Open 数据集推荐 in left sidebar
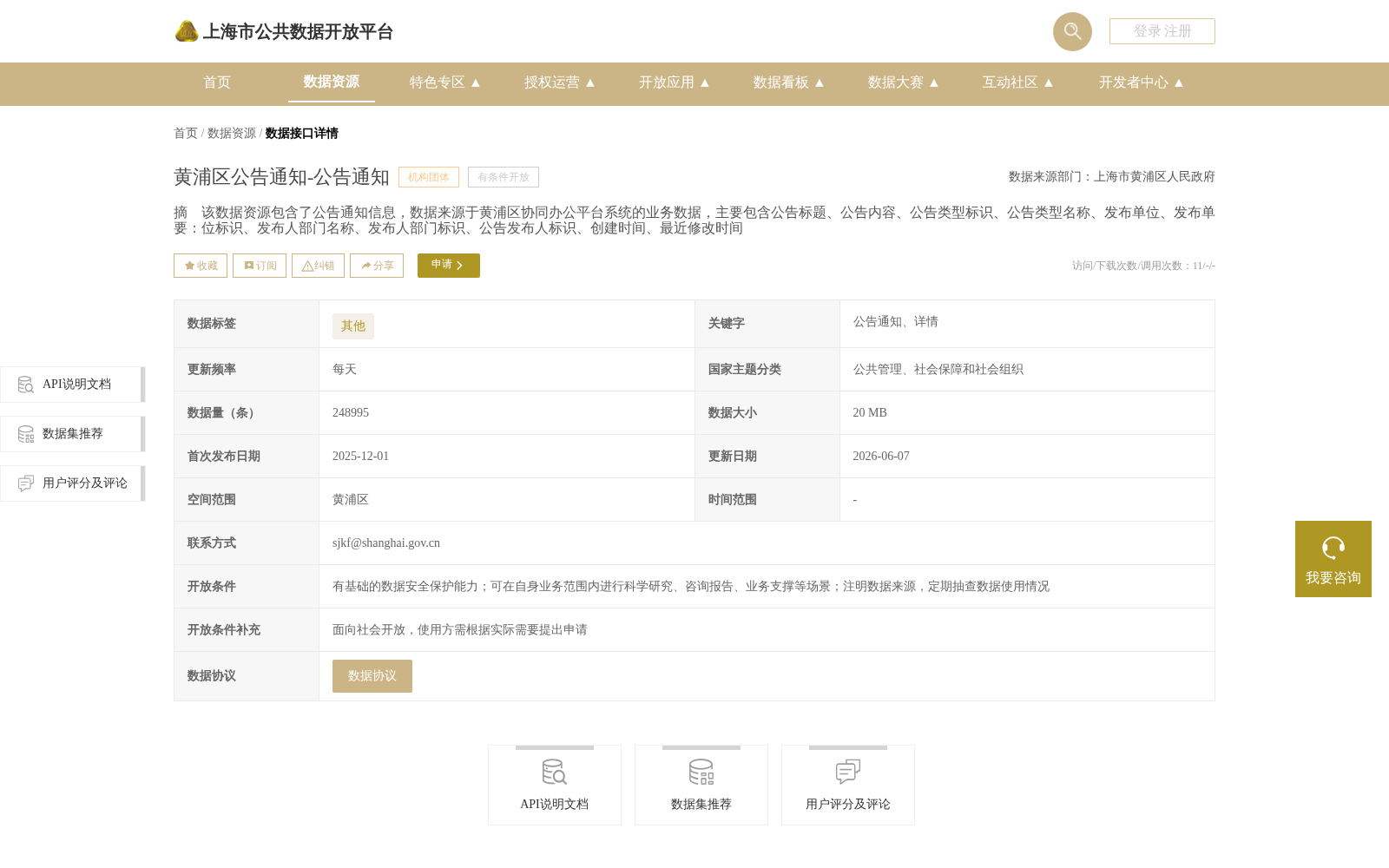Viewport: 1389px width, 868px height. click(x=73, y=434)
